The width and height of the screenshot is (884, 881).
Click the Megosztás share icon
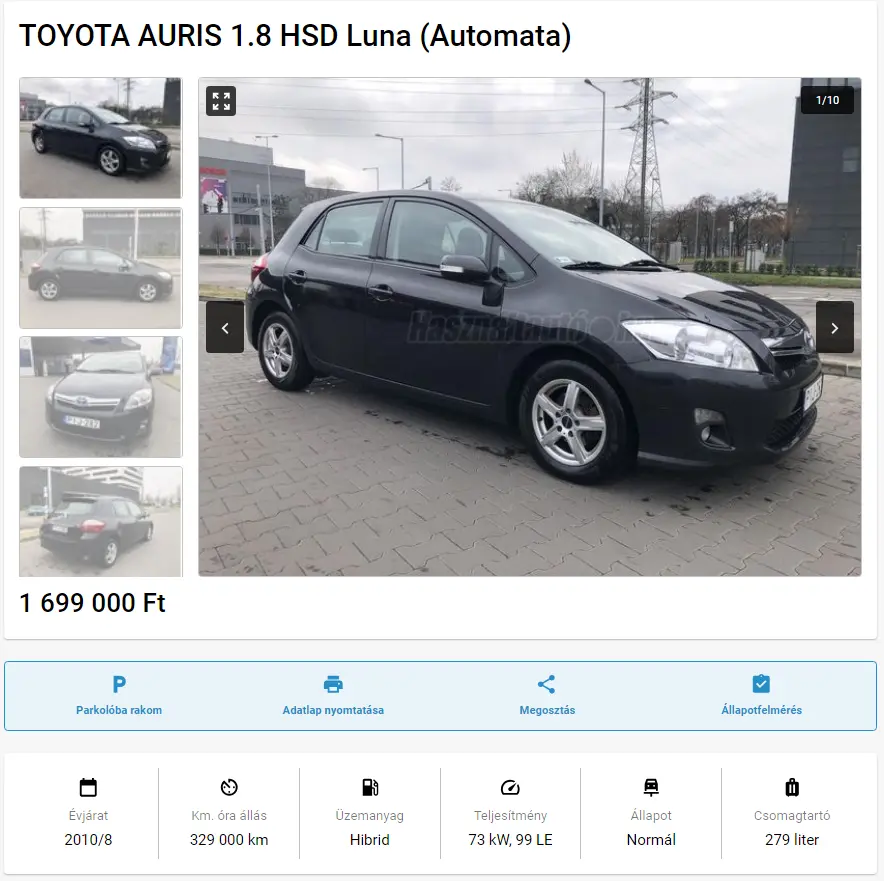click(547, 684)
